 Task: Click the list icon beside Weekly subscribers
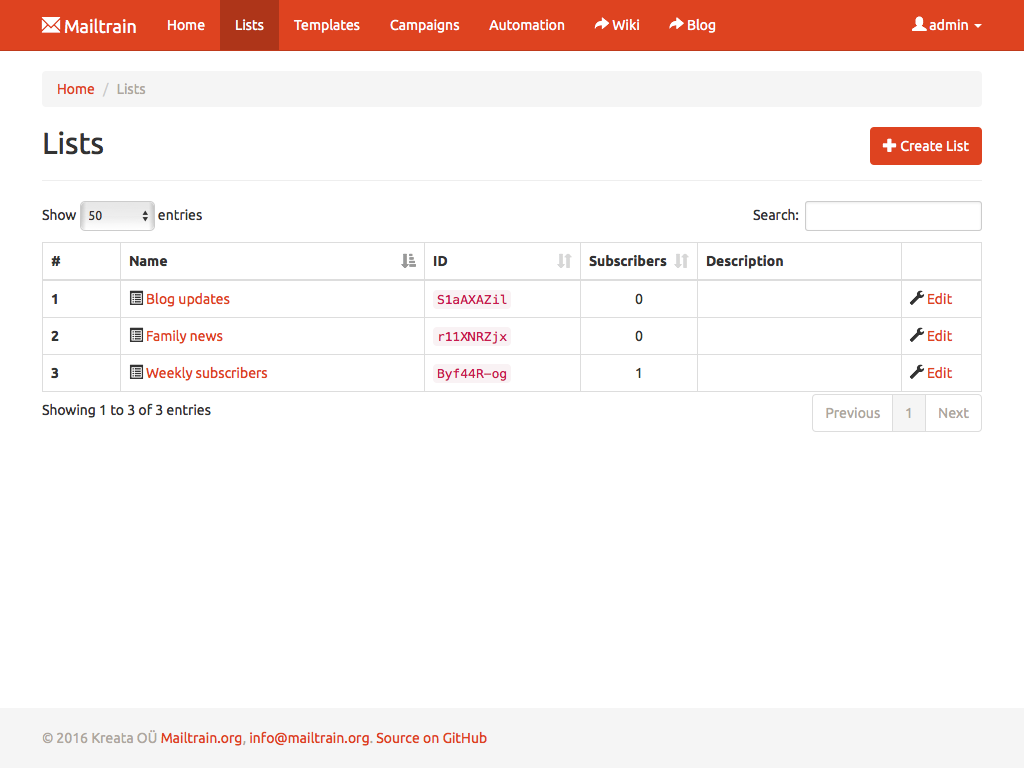coord(137,372)
